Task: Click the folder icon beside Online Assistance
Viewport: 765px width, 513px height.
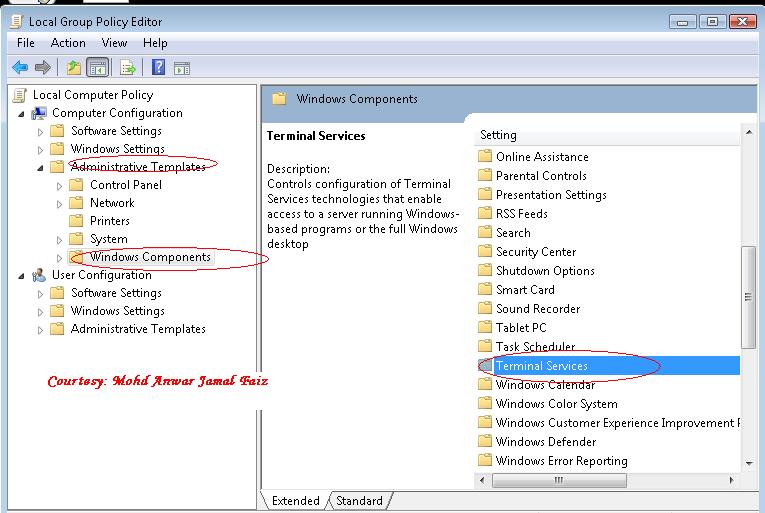Action: coord(484,157)
